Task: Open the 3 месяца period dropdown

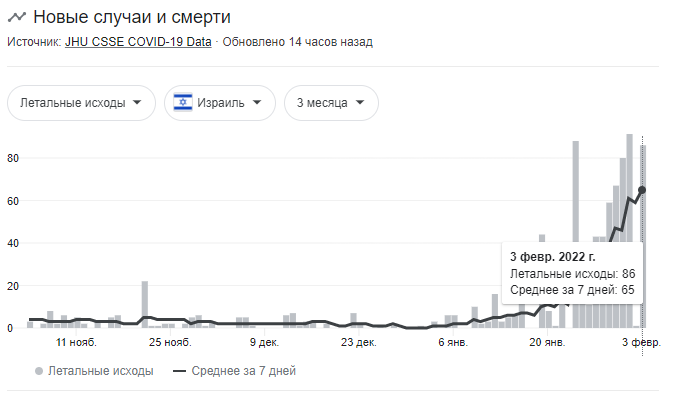Action: 331,103
